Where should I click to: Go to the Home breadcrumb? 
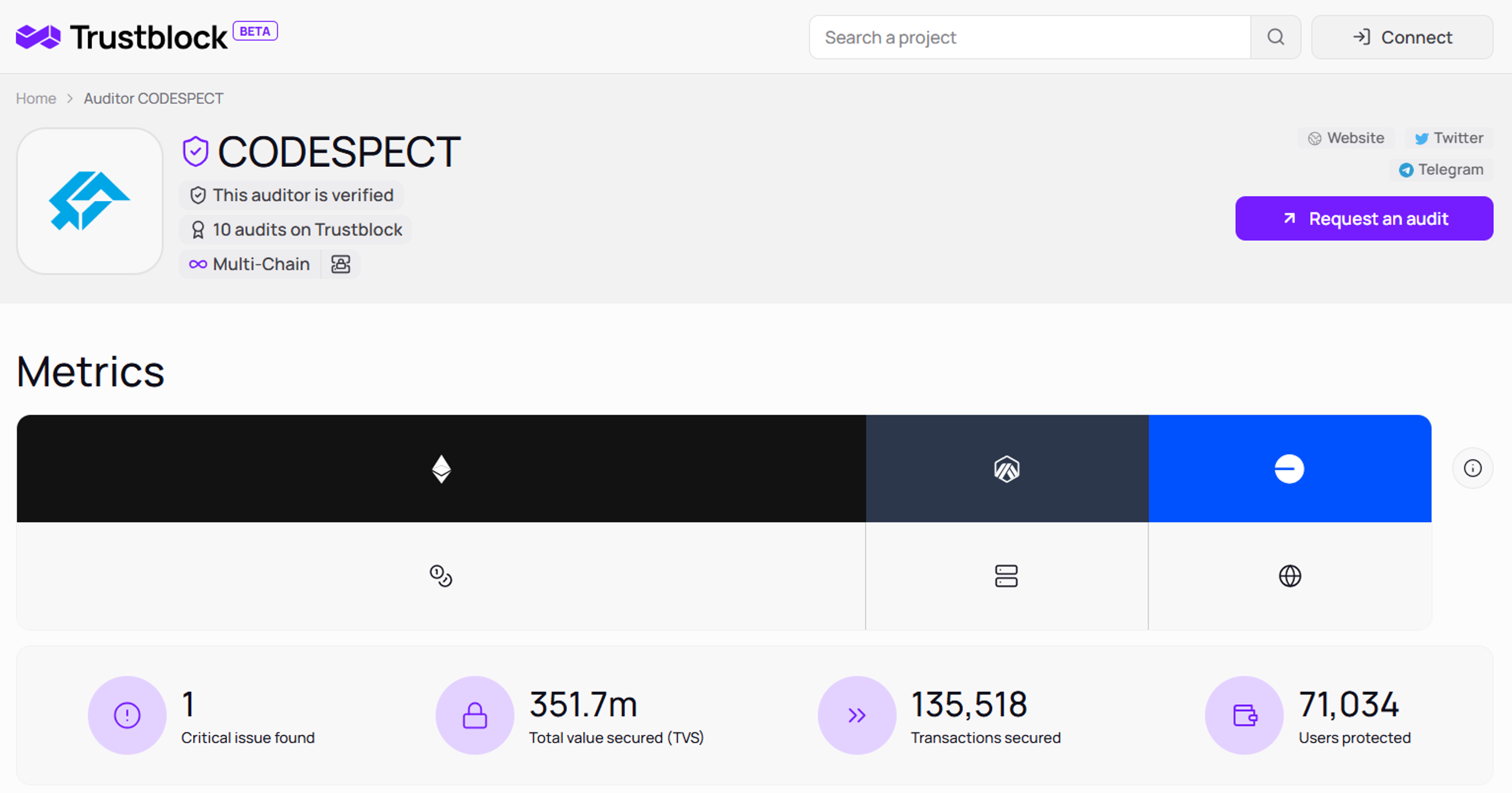click(x=36, y=98)
